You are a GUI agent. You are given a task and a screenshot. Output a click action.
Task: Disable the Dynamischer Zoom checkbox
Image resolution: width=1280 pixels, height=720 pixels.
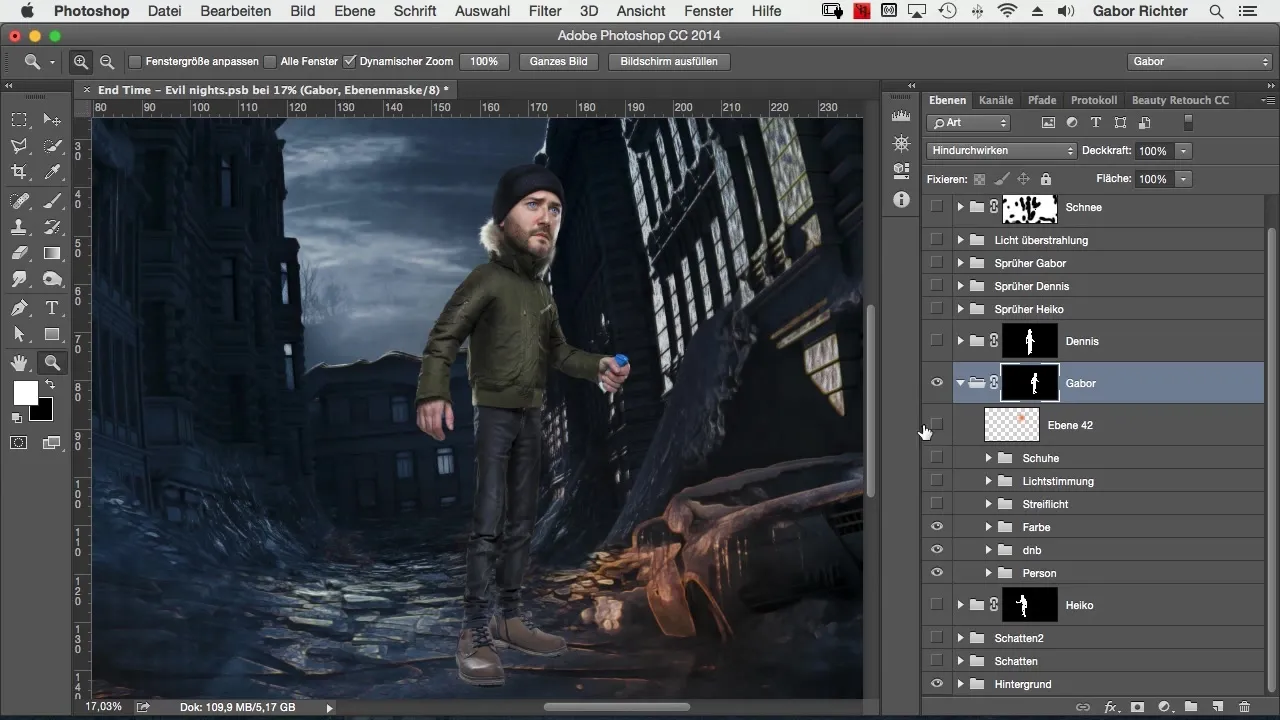tap(349, 62)
